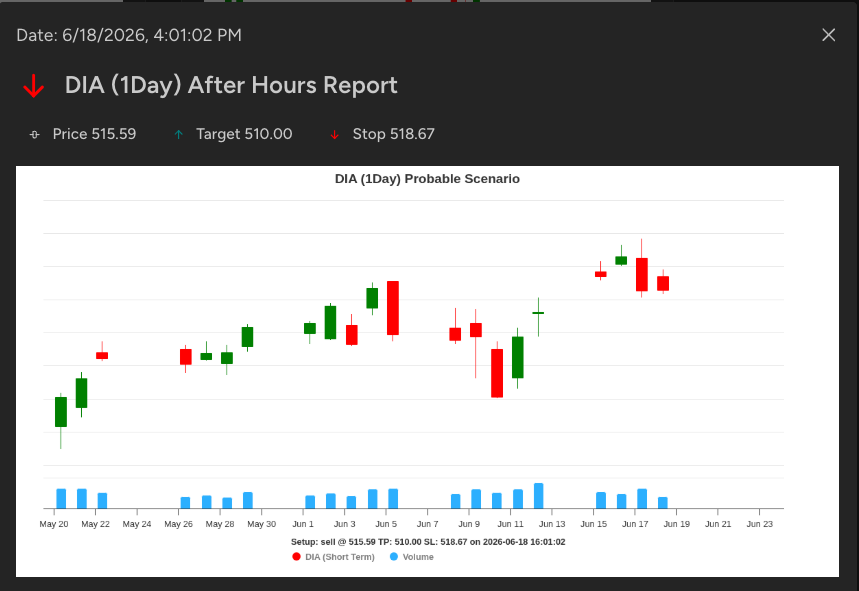859x591 pixels.
Task: Toggle the DIA (Short Term) legend item
Action: 334,556
